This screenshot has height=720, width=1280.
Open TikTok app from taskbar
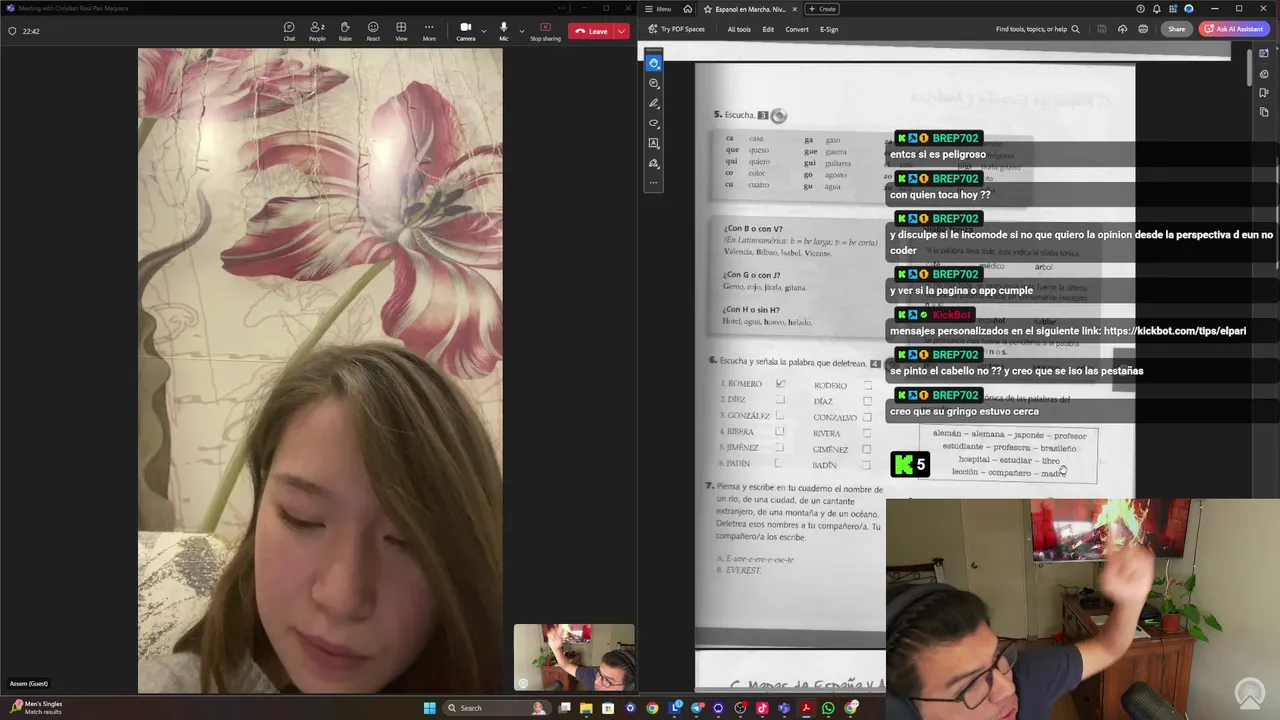pyautogui.click(x=762, y=708)
